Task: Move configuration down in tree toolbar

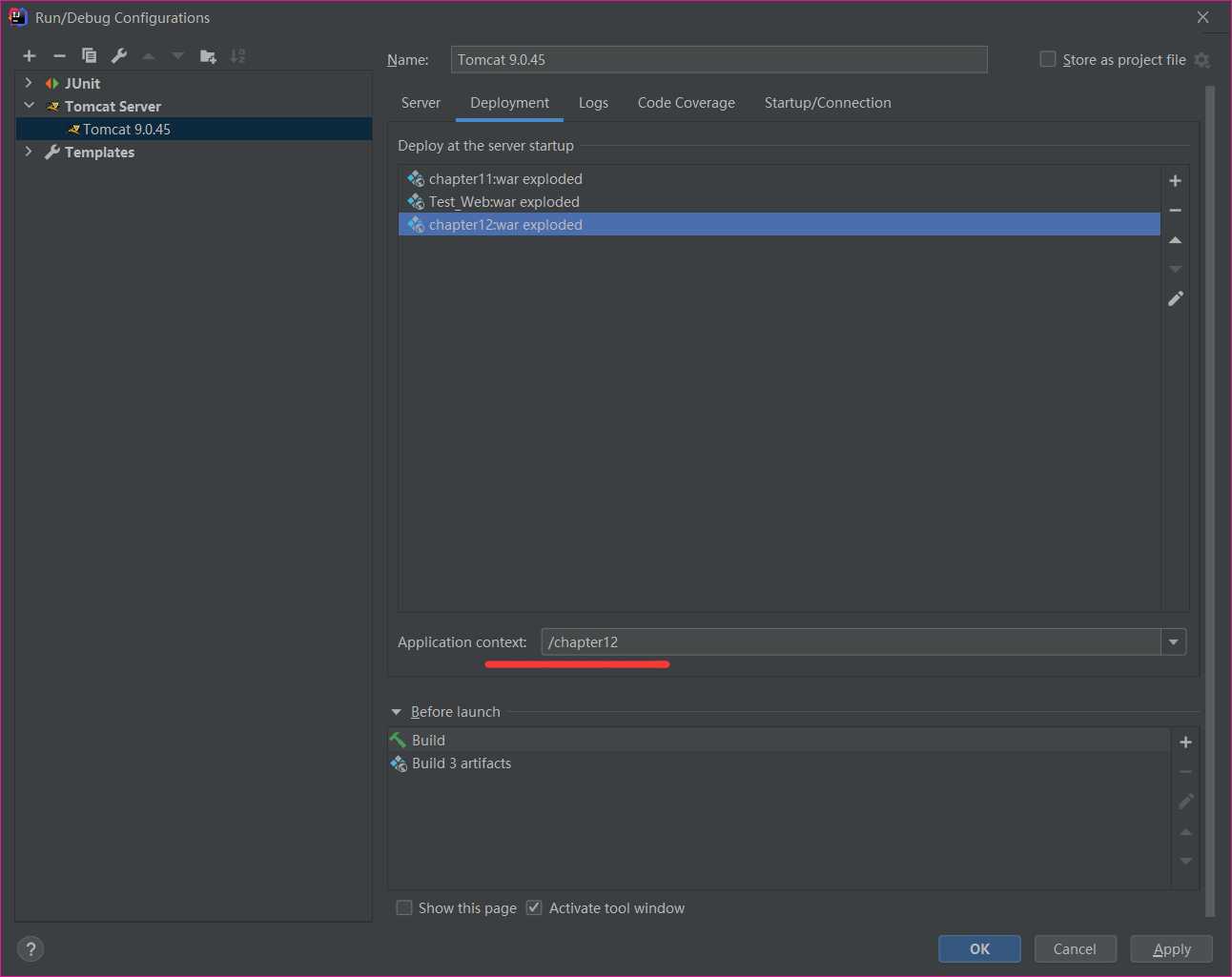Action: pyautogui.click(x=177, y=56)
